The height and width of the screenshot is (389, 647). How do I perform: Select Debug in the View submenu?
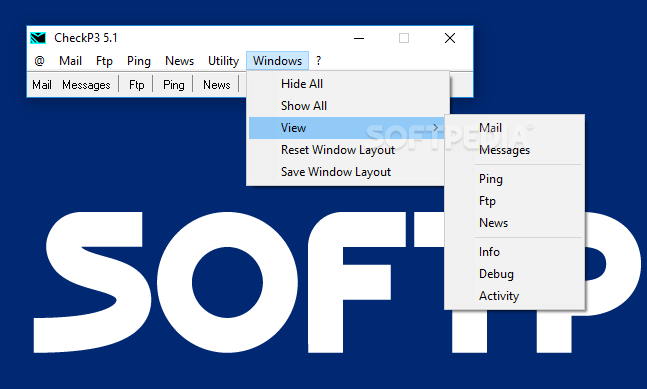tap(515, 274)
